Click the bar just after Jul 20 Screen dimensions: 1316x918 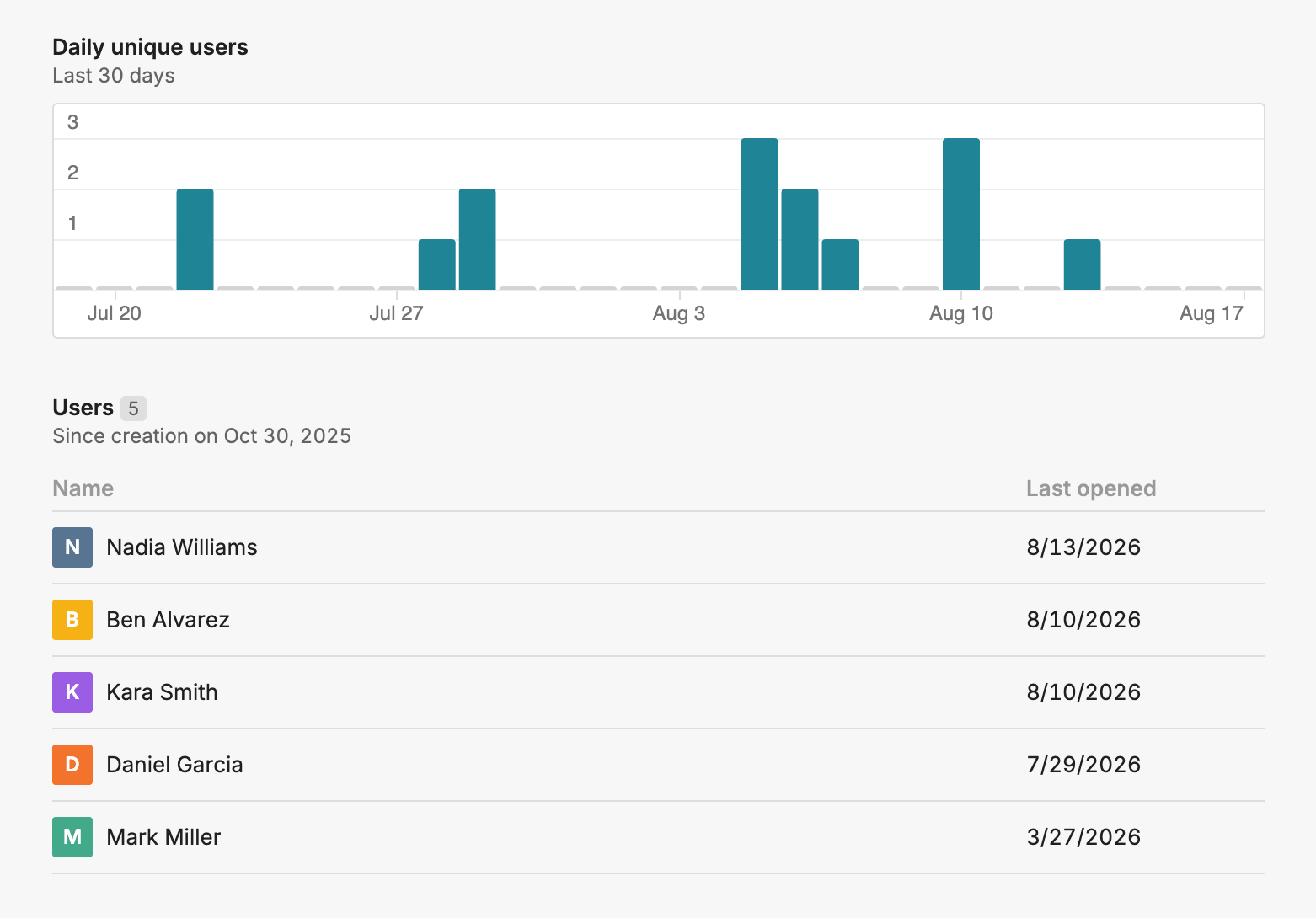195,239
